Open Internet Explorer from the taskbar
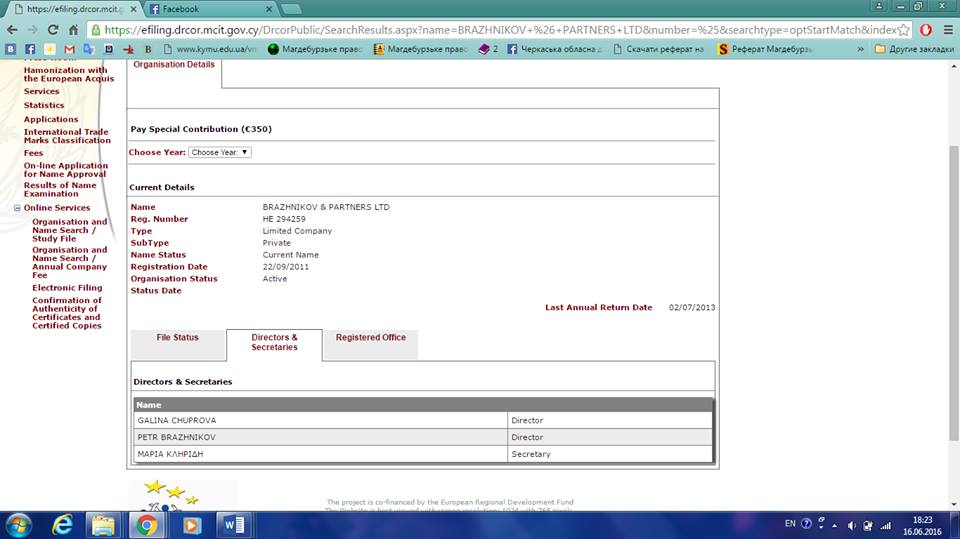The image size is (960, 539). click(62, 525)
